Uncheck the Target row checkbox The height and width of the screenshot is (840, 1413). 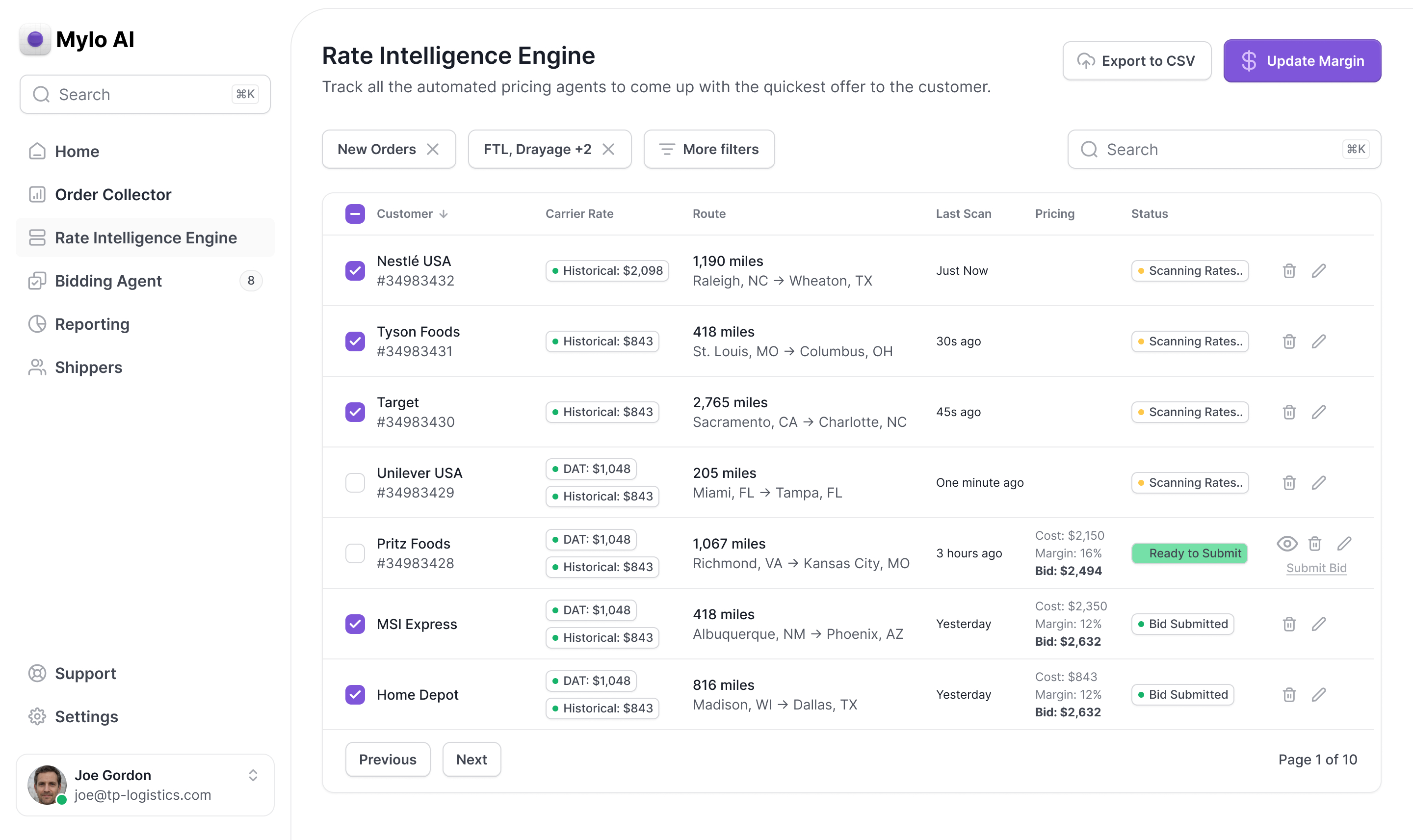point(355,412)
